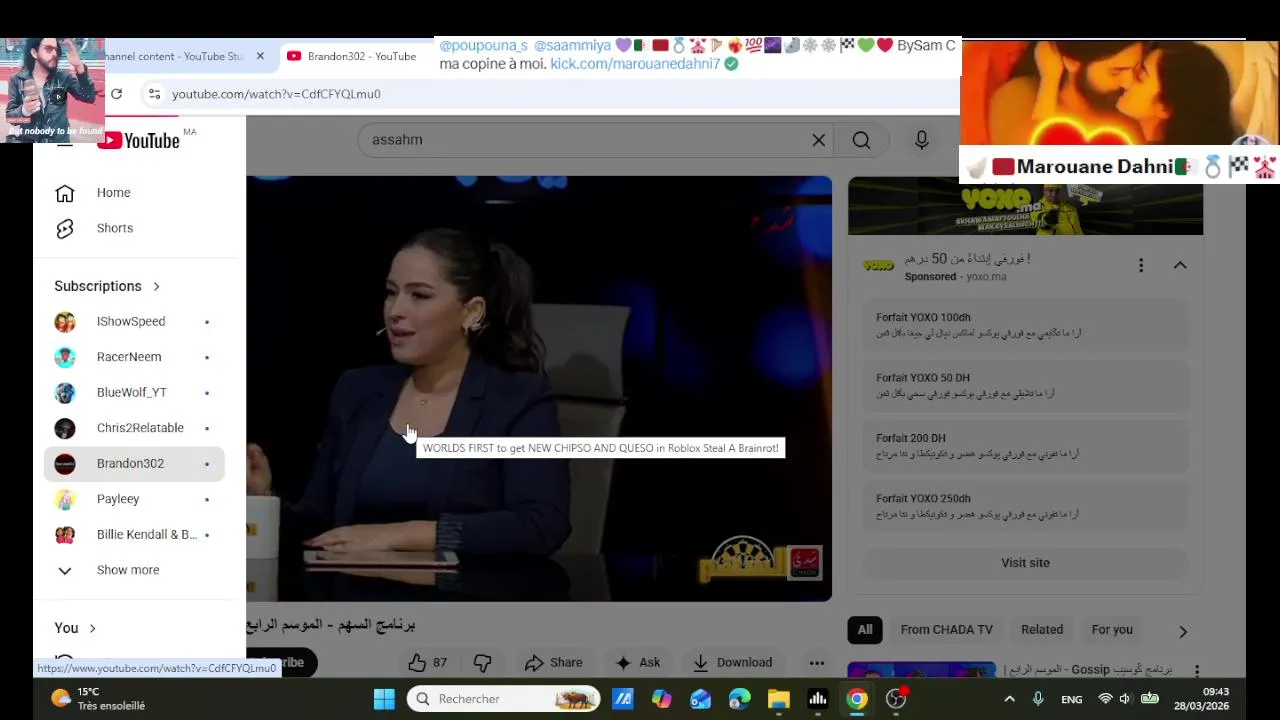Click the YOXO ad banner image
This screenshot has height=720, width=1280.
1025,207
